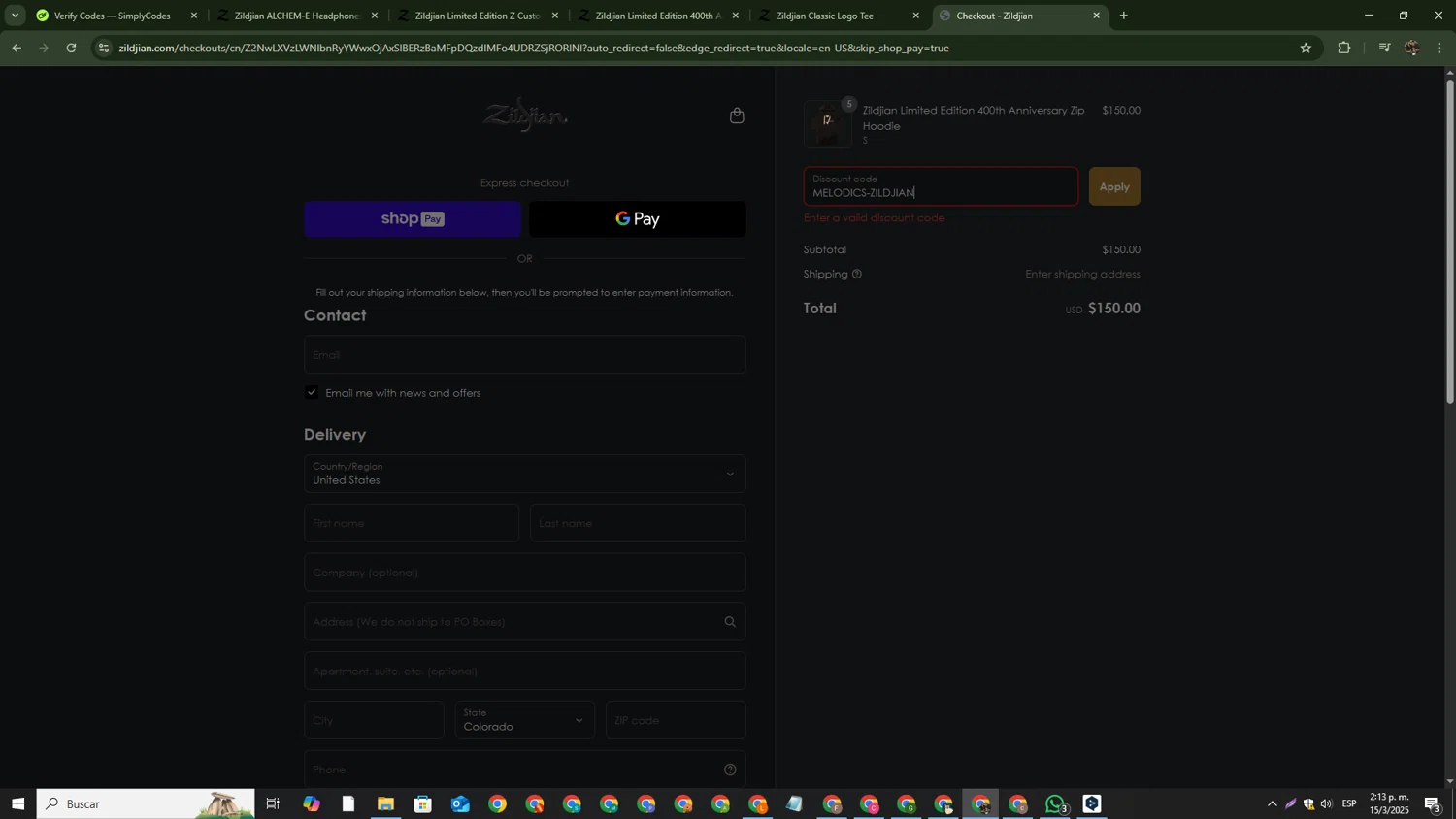Open the media control icon in toolbar

pyautogui.click(x=1384, y=48)
